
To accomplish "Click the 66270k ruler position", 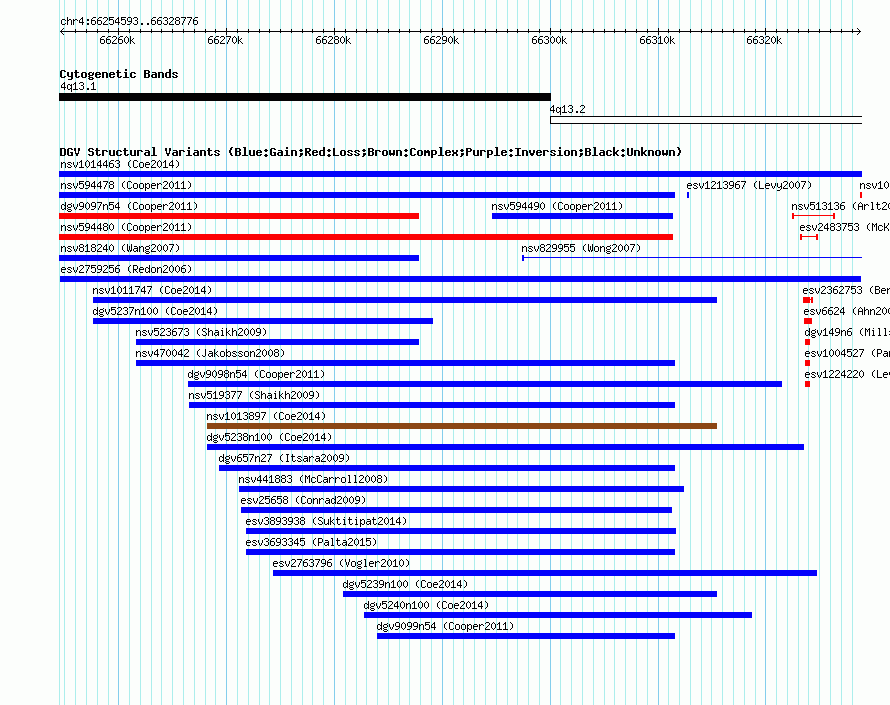I will coord(225,40).
